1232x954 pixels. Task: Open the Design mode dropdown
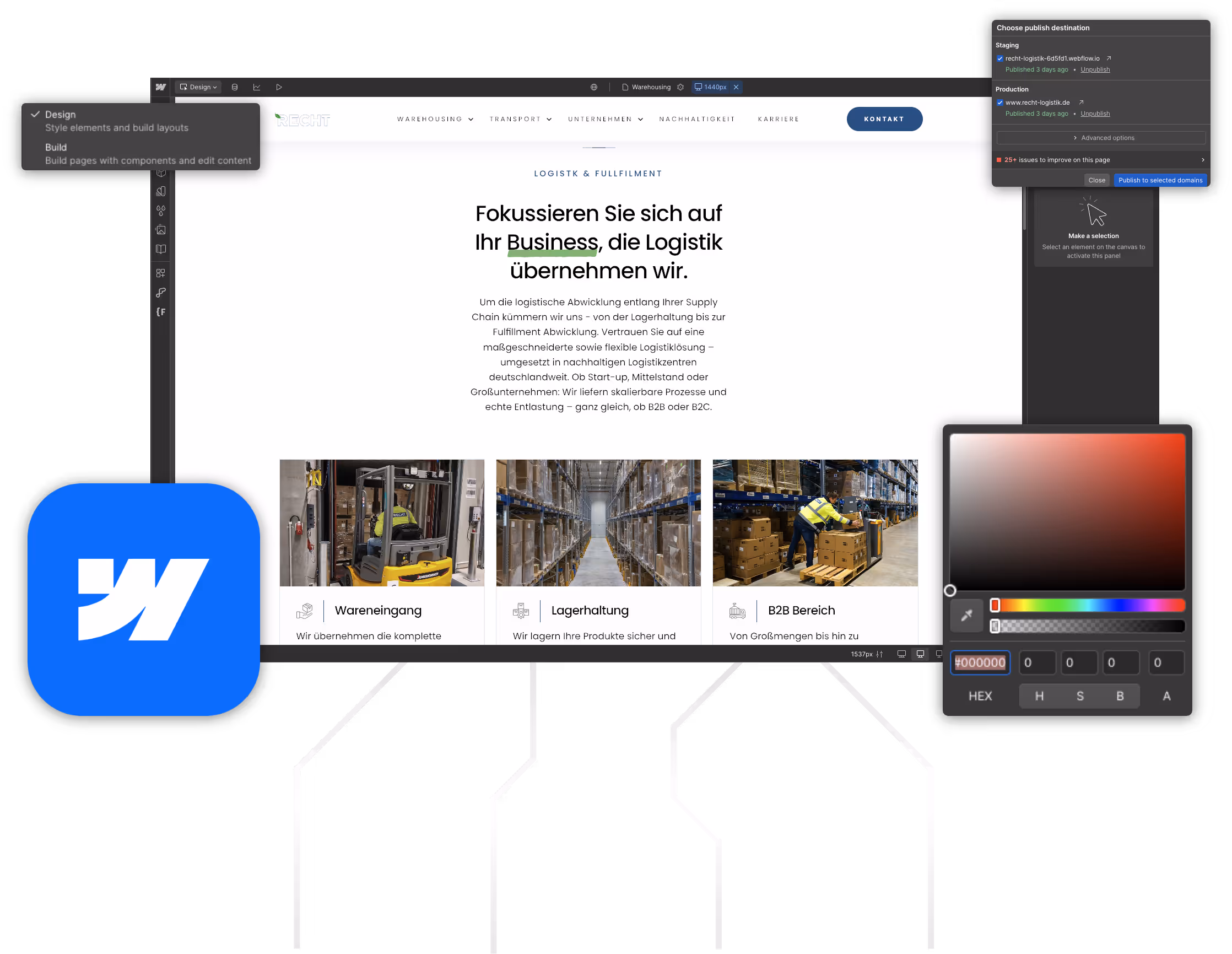coord(198,87)
